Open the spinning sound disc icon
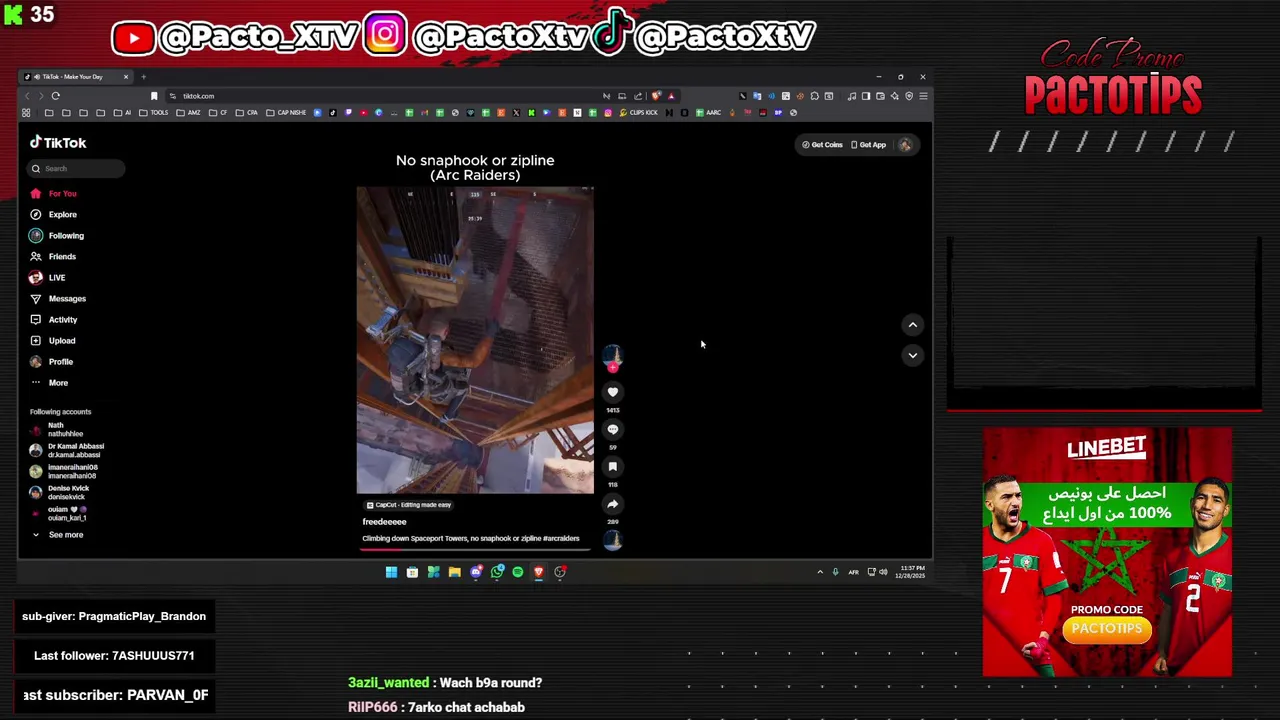The image size is (1280, 720). pos(613,540)
